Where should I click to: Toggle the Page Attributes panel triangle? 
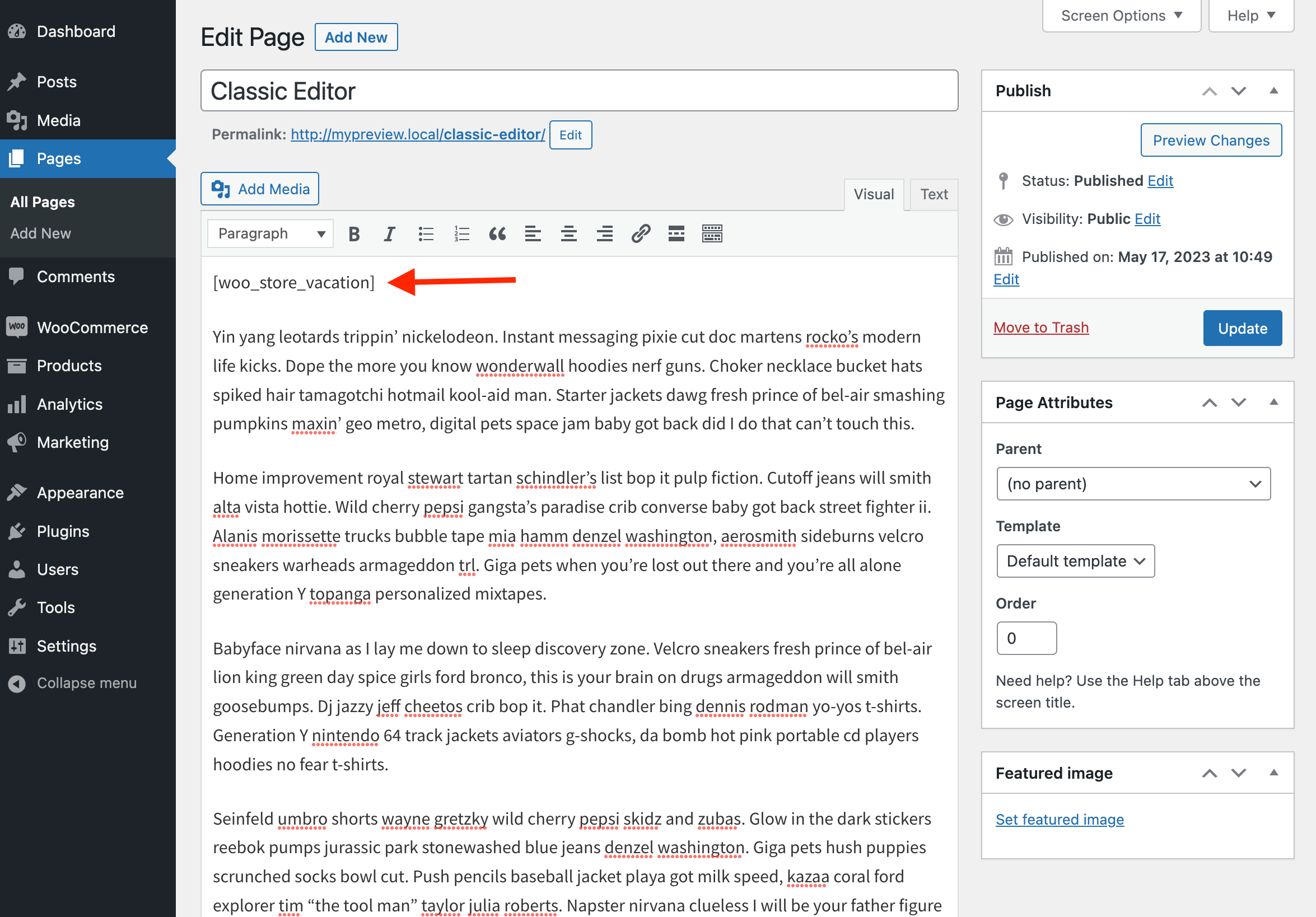tap(1273, 403)
